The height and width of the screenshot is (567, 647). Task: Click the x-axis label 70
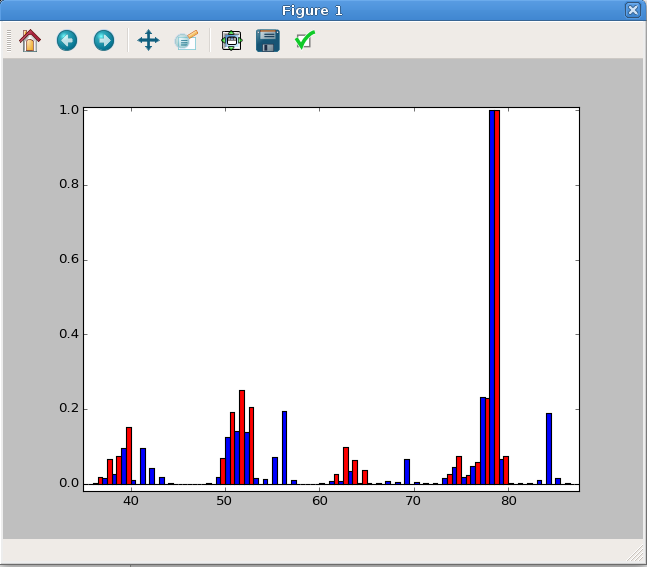coord(413,501)
